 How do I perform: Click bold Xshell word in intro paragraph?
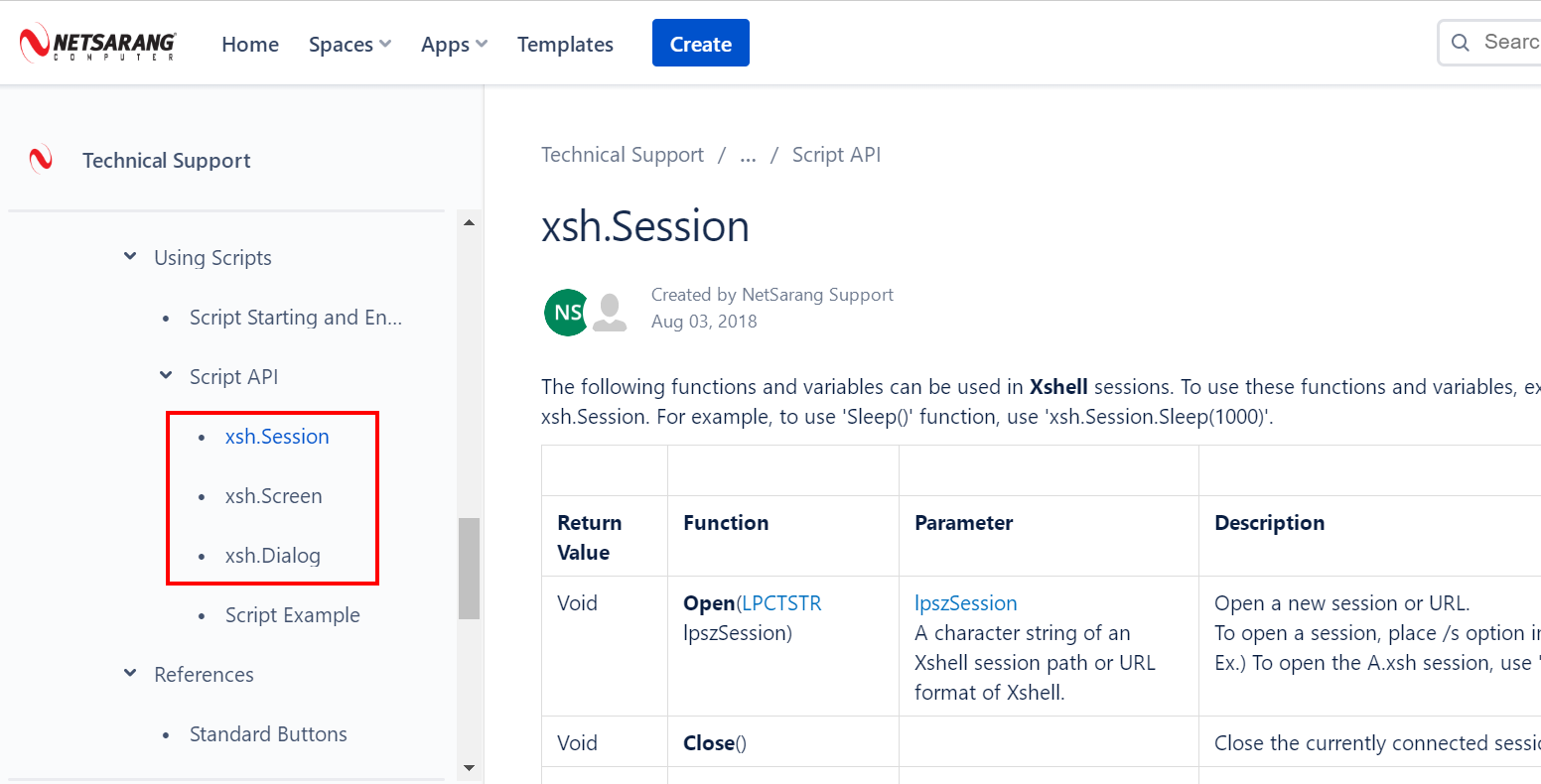[1058, 387]
